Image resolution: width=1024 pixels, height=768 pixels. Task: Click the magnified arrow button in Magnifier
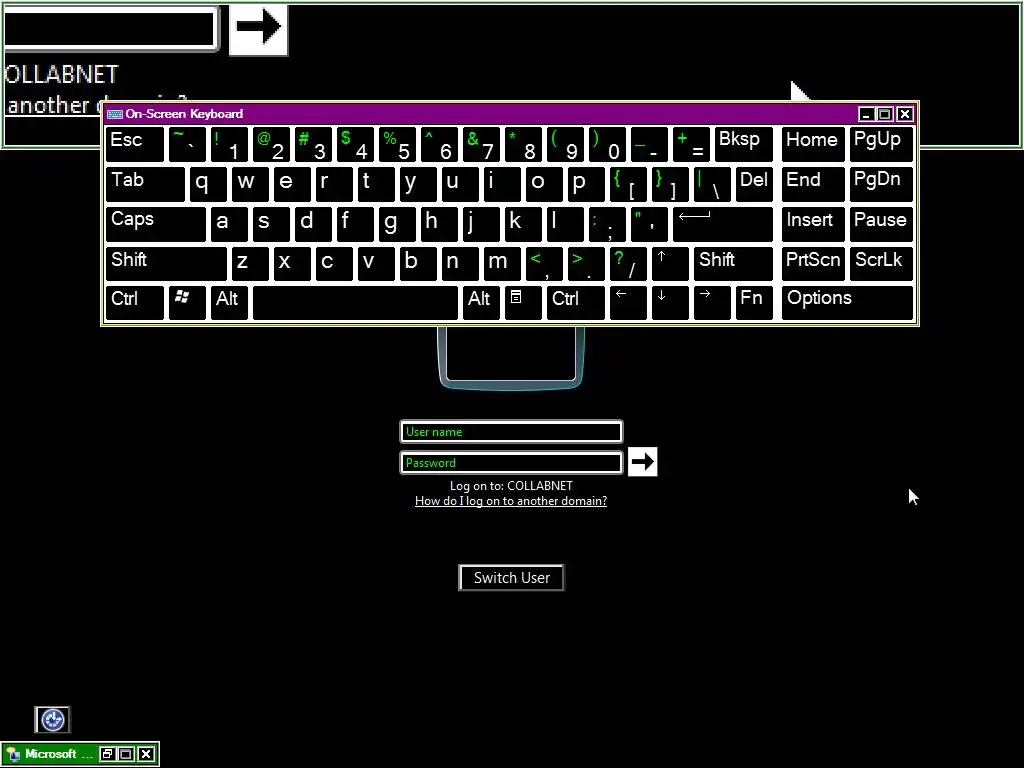click(x=259, y=29)
